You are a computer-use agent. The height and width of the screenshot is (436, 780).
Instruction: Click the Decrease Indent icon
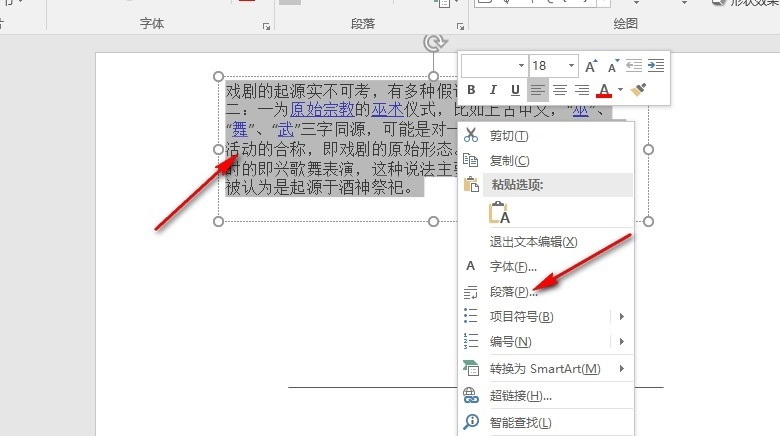click(634, 65)
